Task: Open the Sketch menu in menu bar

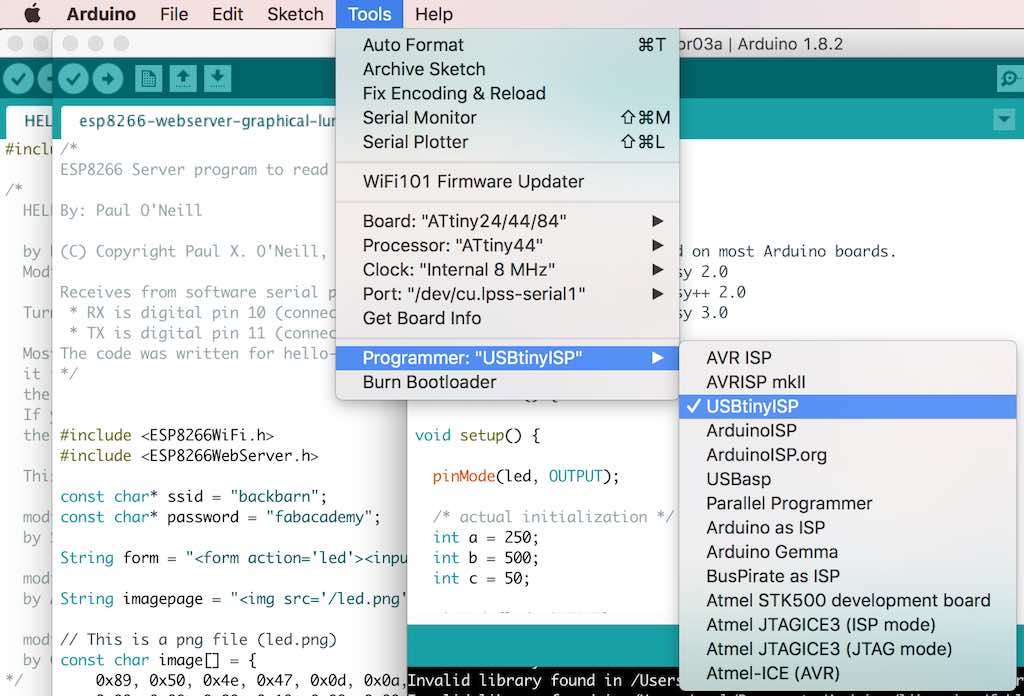Action: (x=295, y=14)
